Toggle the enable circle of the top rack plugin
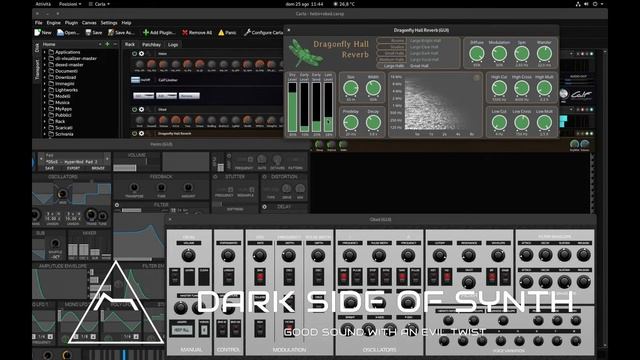Screen dimensions: 640x360 134,53
